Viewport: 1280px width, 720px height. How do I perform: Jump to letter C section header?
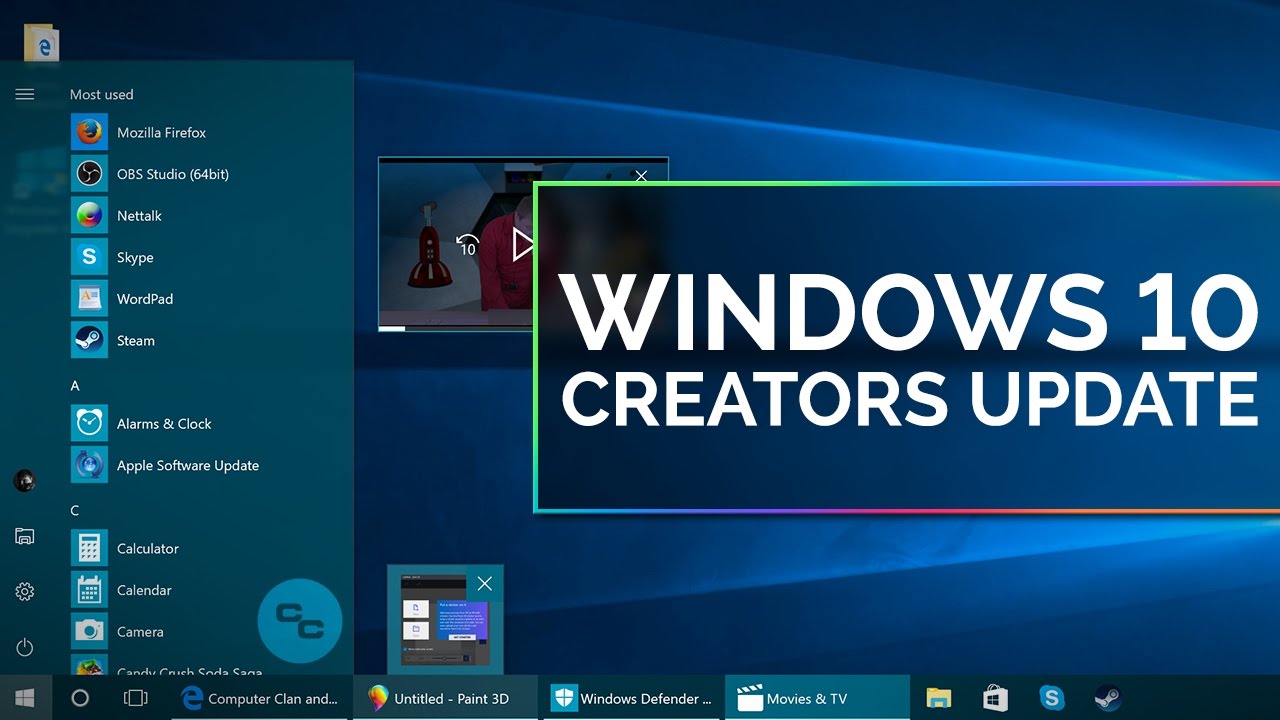(75, 510)
